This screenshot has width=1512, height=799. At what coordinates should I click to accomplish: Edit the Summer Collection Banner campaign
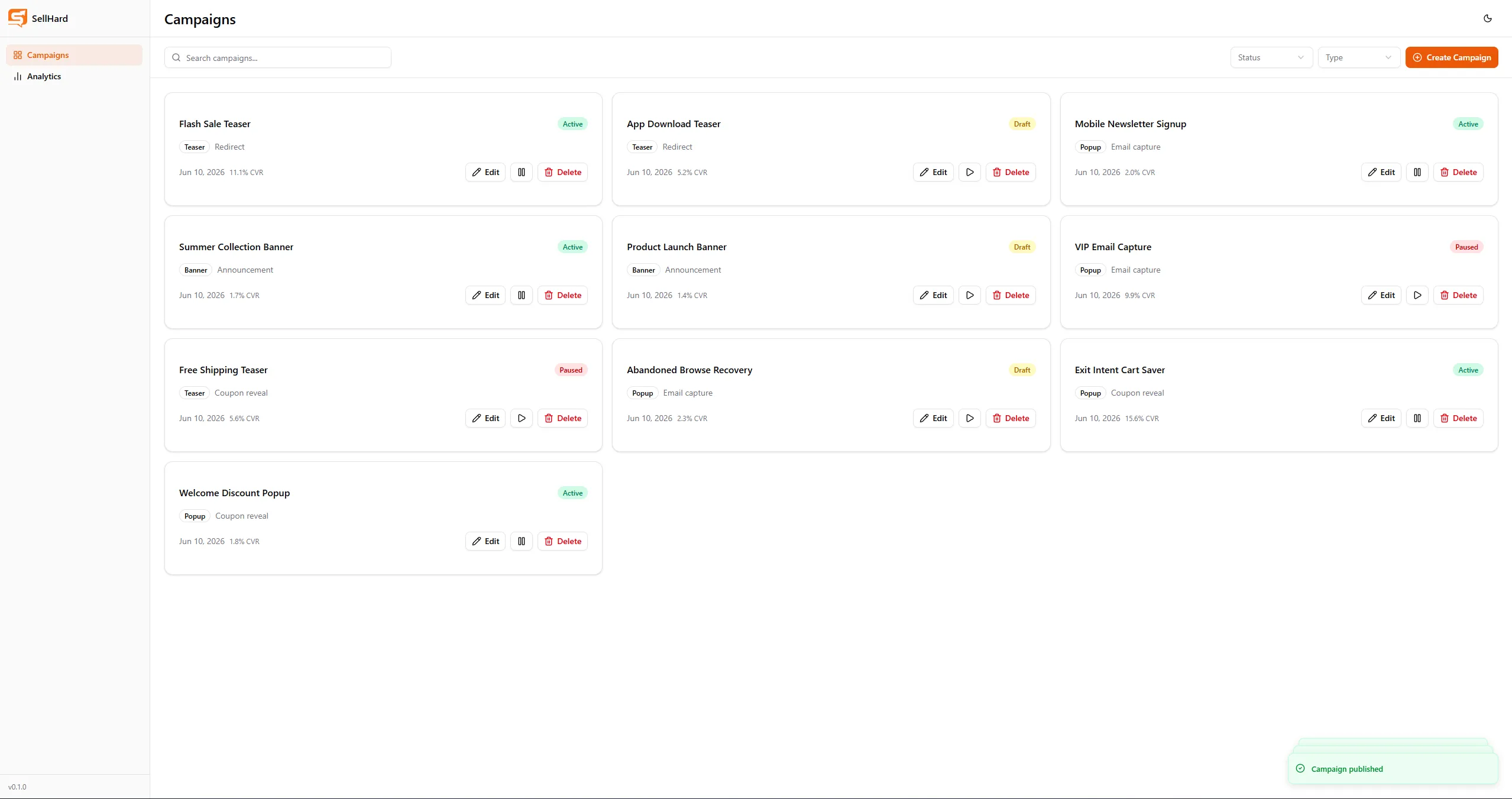click(485, 295)
